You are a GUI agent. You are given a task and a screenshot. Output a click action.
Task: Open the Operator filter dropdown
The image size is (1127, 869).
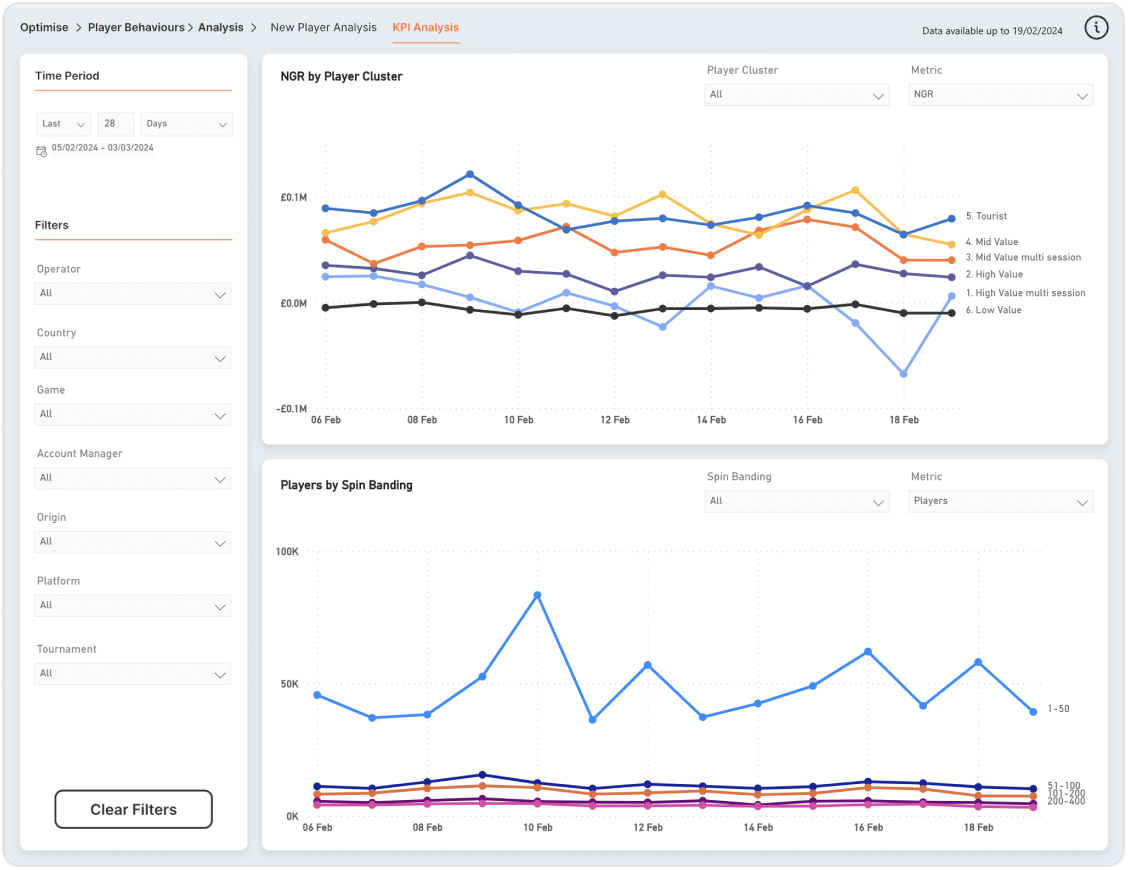(x=132, y=293)
